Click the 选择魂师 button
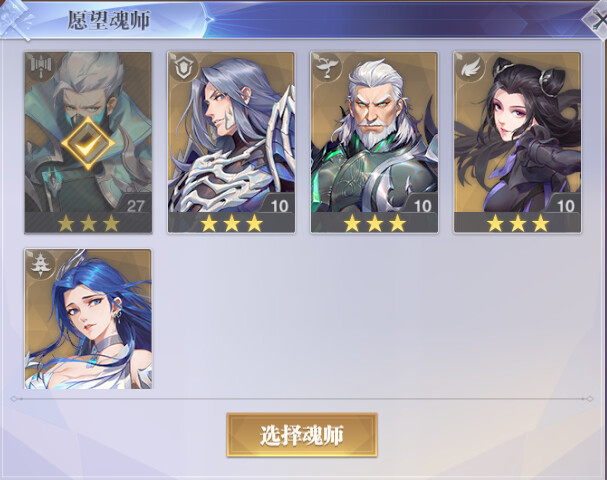 point(302,435)
